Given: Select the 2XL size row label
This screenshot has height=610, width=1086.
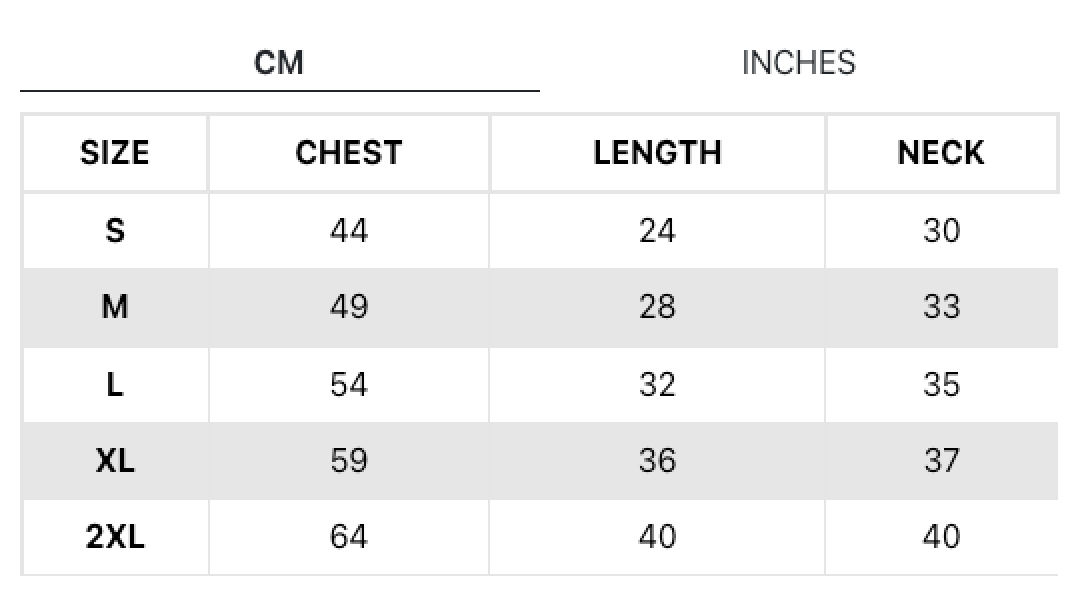Looking at the screenshot, I should pyautogui.click(x=115, y=537).
